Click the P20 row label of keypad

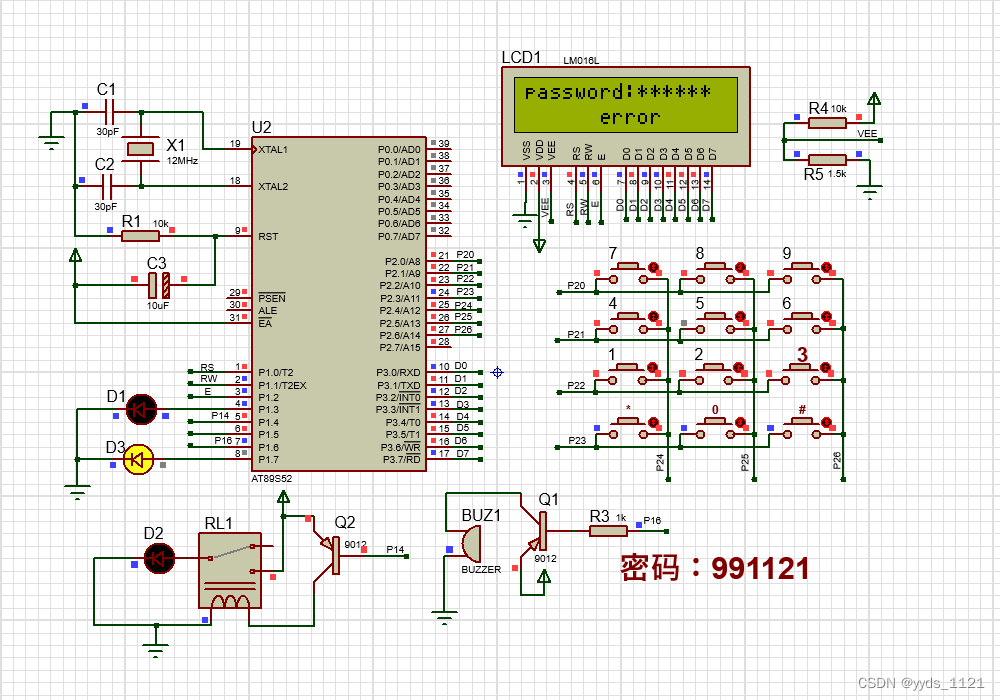pos(576,285)
